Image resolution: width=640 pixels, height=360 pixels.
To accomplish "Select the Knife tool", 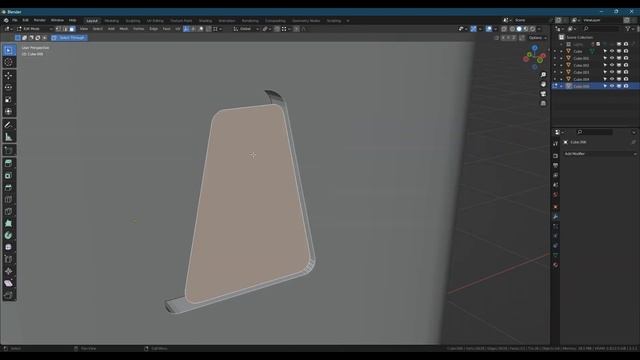I will 9,211.
